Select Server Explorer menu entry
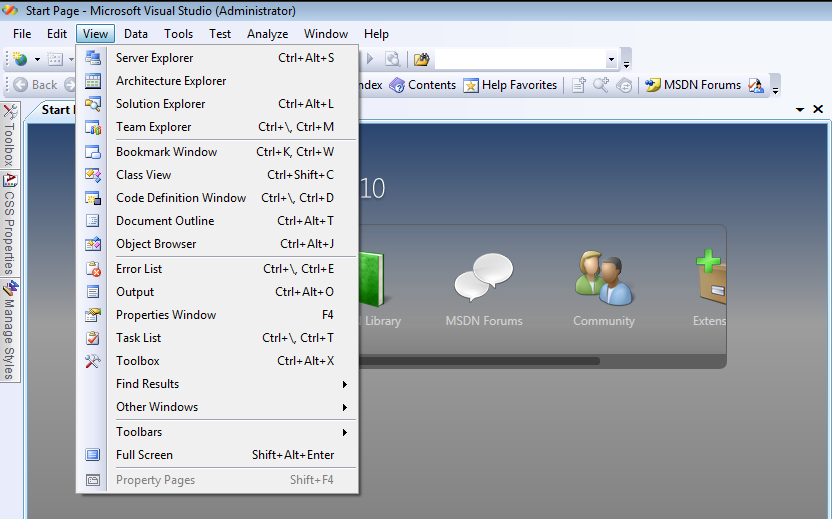832x519 pixels. point(218,58)
